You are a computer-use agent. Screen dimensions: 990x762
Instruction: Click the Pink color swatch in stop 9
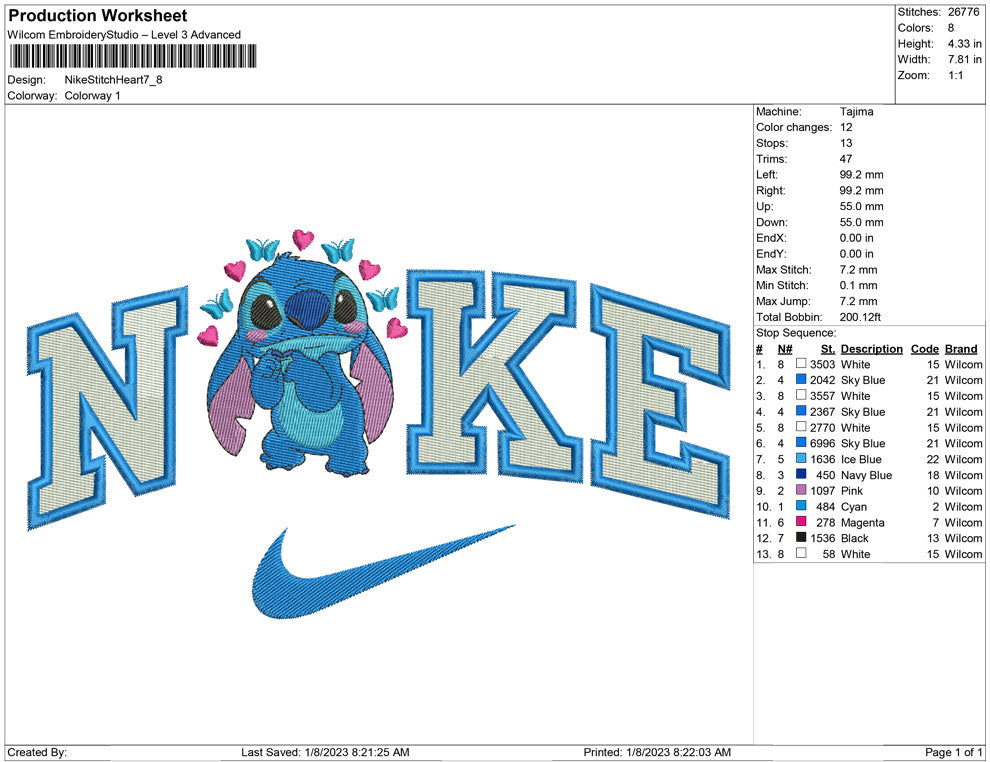click(801, 490)
